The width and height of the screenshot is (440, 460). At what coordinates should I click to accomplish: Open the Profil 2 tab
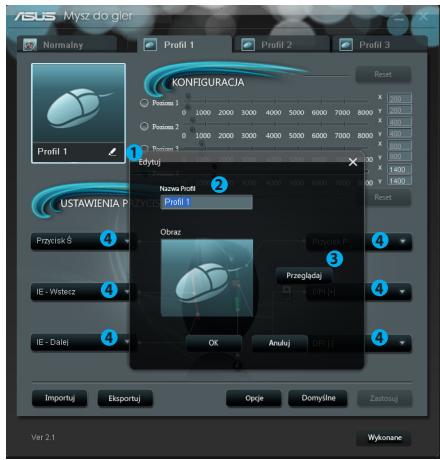tap(281, 45)
